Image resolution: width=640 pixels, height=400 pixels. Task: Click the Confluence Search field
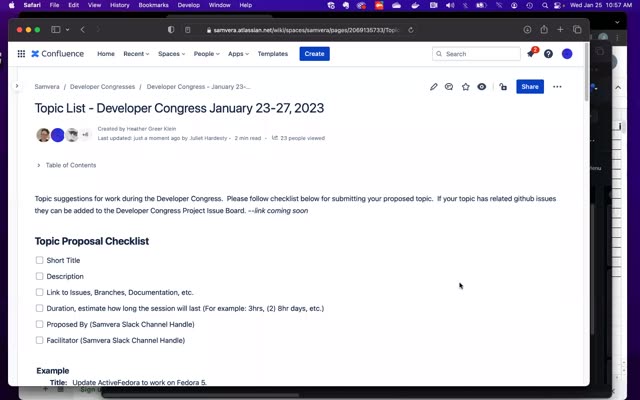[476, 54]
